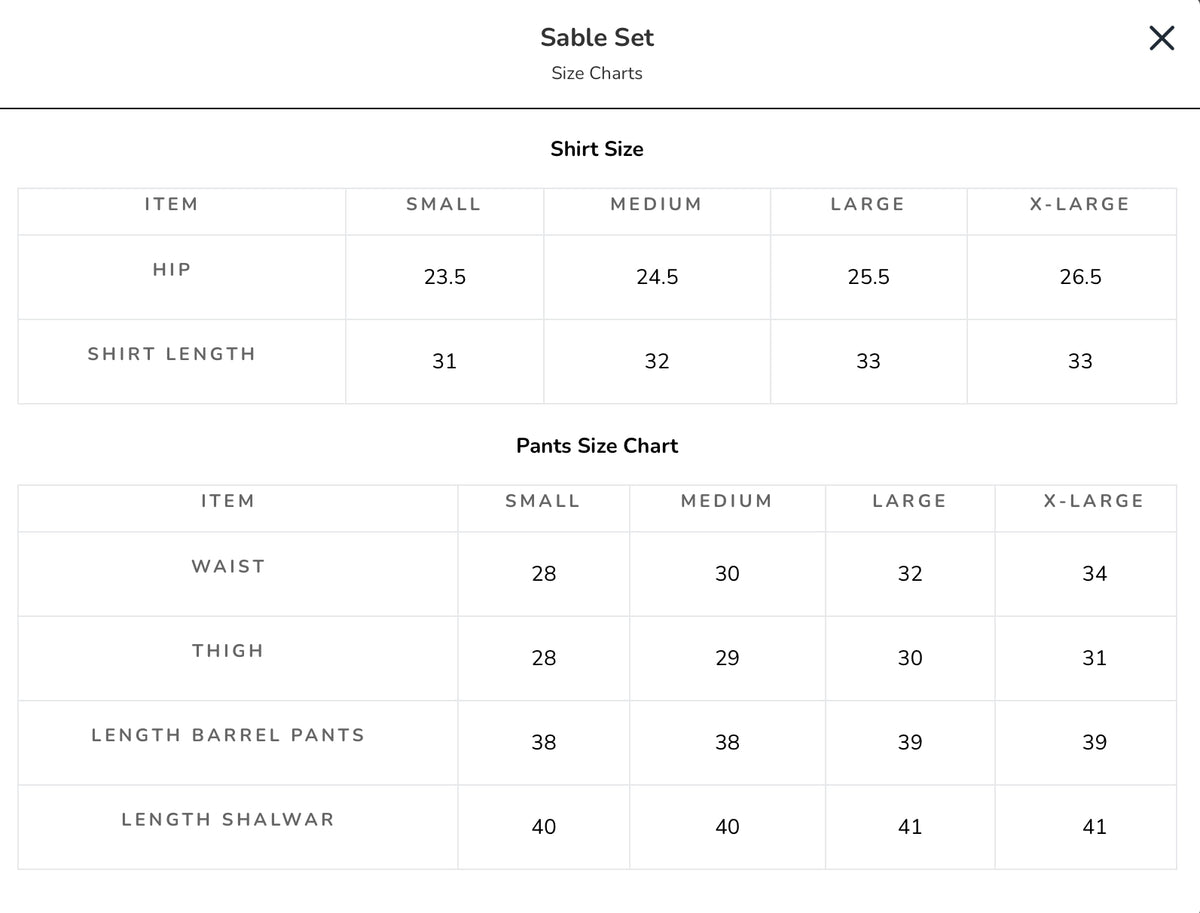Select the SHIRT LENGTH row label
Viewport: 1200px width, 913px height.
(x=172, y=354)
